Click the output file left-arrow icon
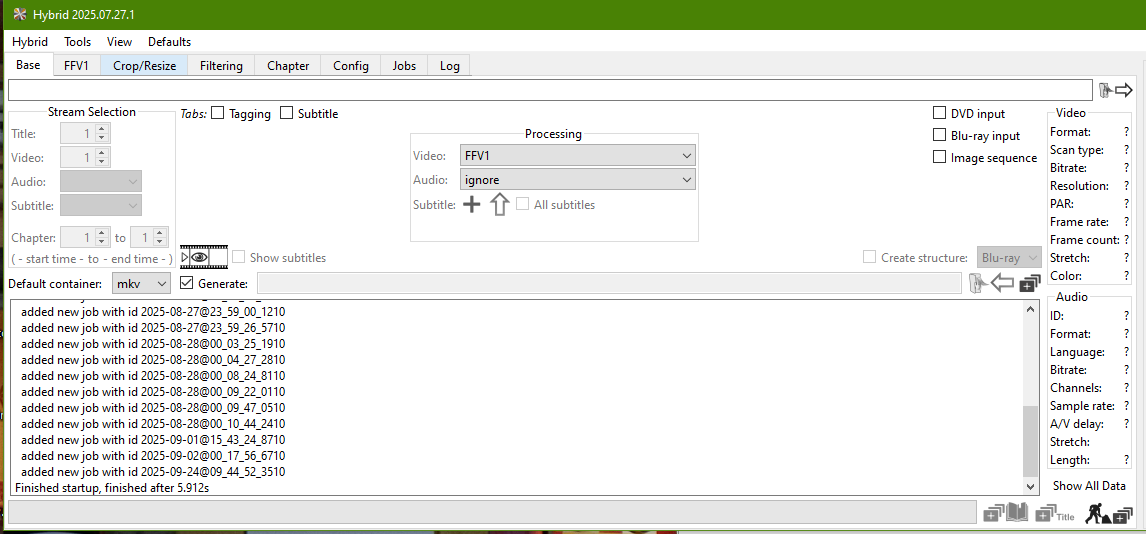The width and height of the screenshot is (1146, 534). click(1002, 284)
